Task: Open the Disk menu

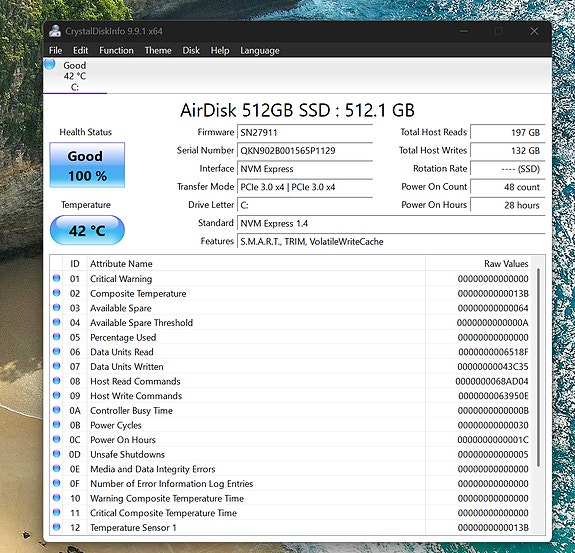Action: pos(191,50)
